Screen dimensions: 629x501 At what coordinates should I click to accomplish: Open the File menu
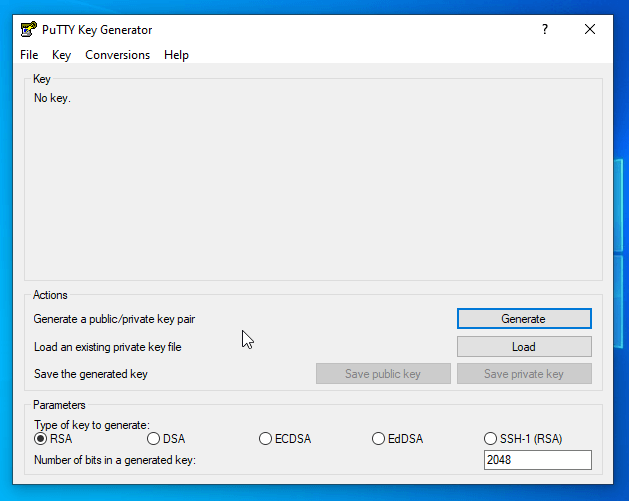[x=29, y=55]
